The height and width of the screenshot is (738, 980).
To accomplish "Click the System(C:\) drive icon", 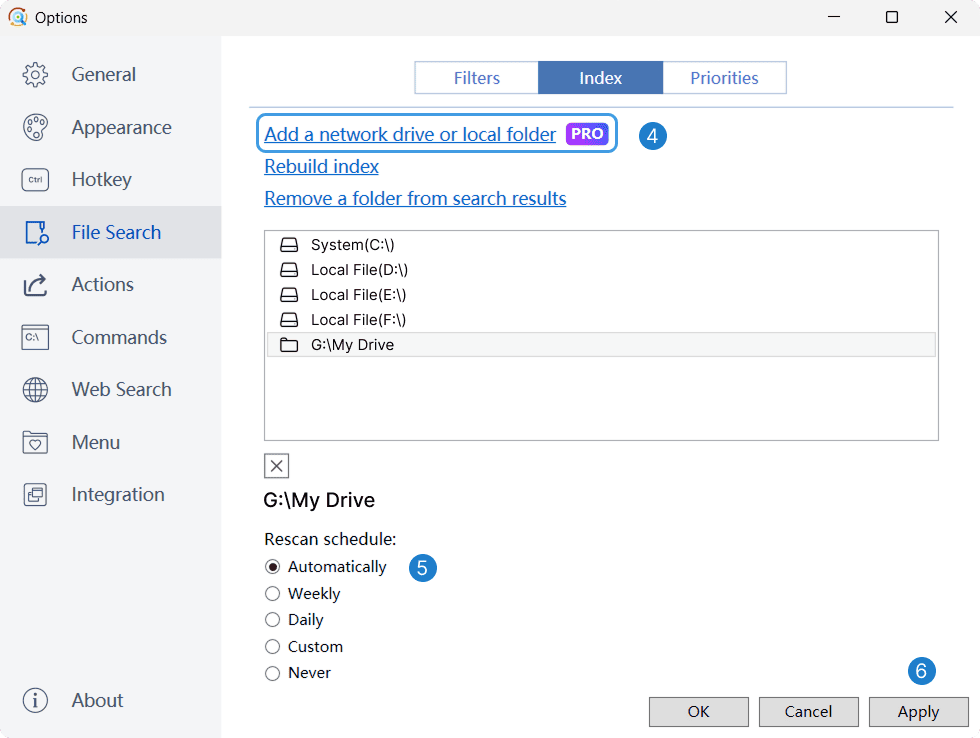I will tap(289, 244).
